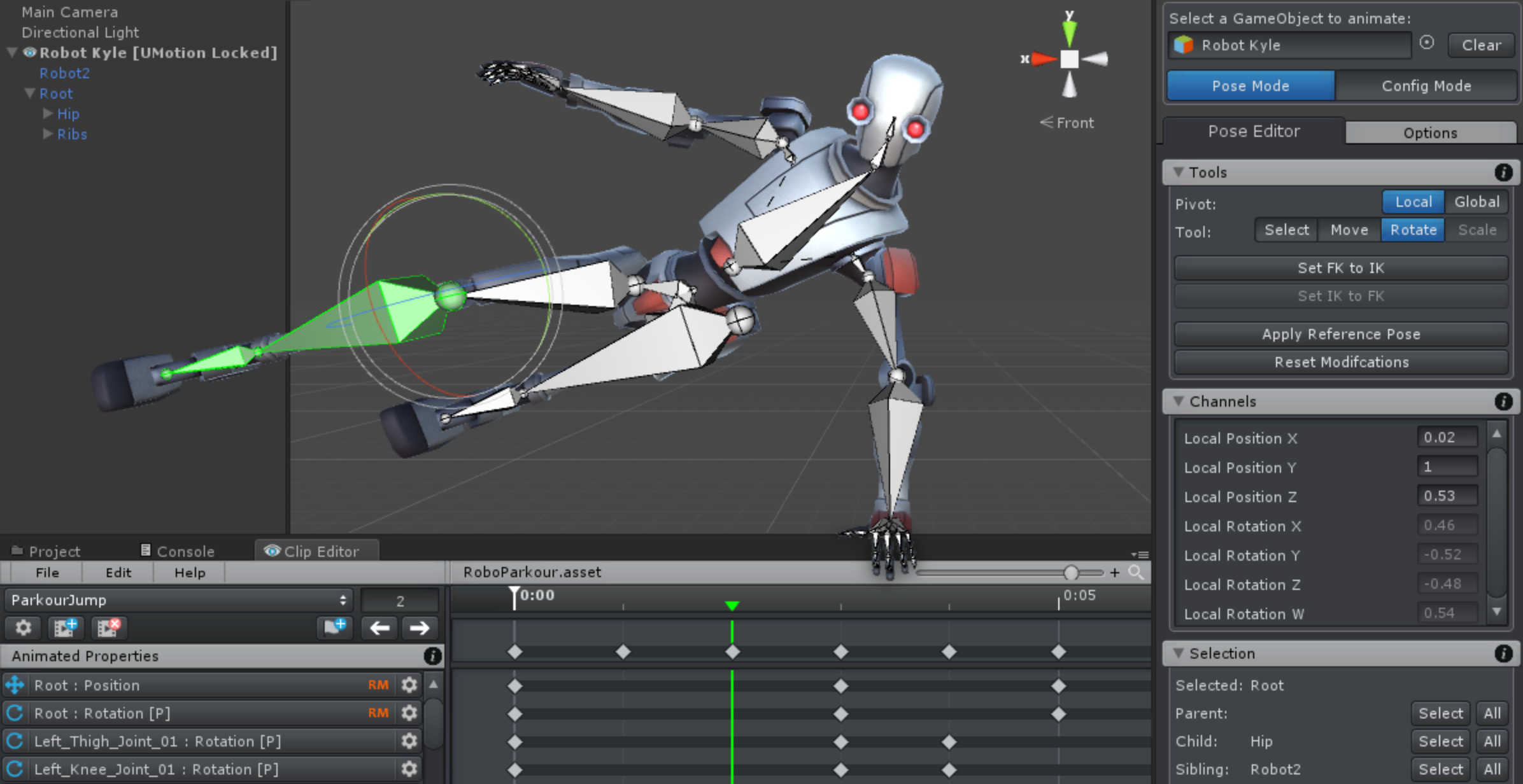Viewport: 1523px width, 784px height.
Task: Open the clip settings gear icon
Action: (x=22, y=629)
